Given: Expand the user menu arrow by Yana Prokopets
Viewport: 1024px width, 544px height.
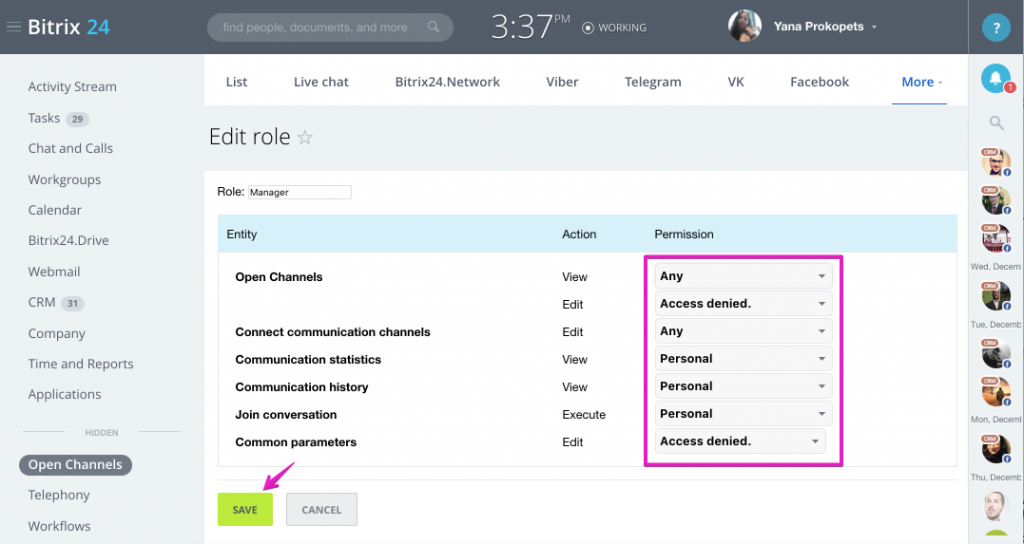Looking at the screenshot, I should tap(874, 27).
